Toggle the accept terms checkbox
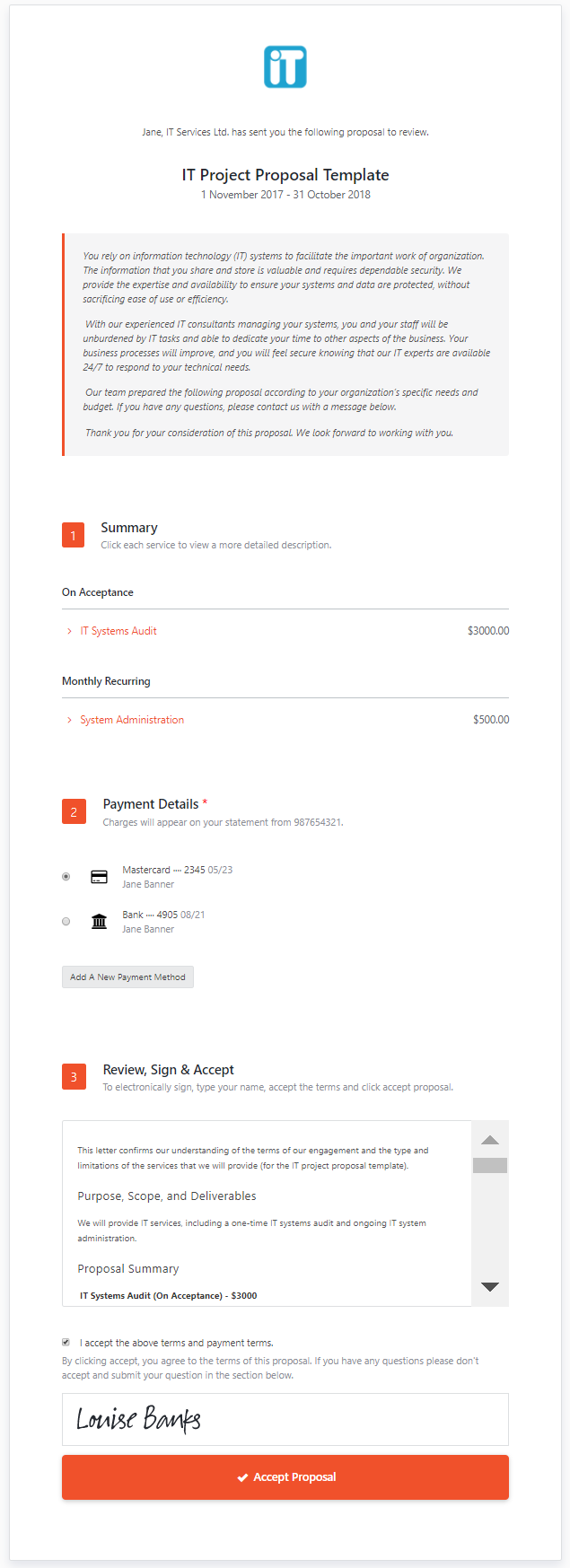Screen dimensions: 570x1568 click(66, 1343)
